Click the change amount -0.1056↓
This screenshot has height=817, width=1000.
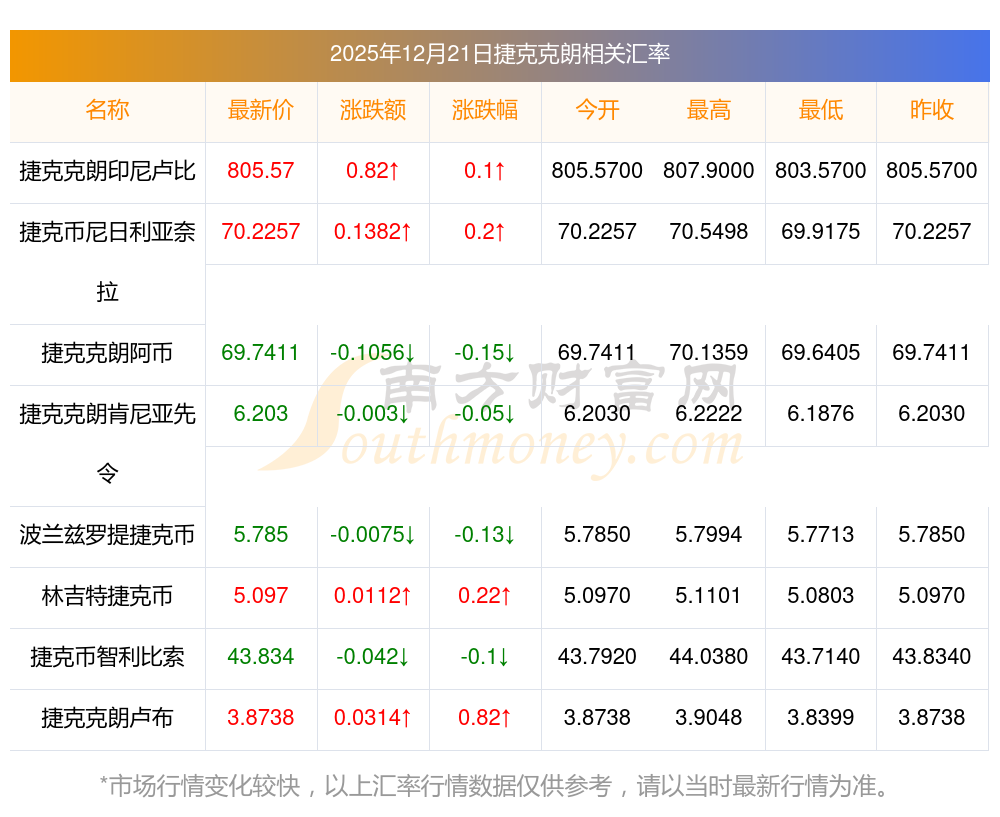373,353
